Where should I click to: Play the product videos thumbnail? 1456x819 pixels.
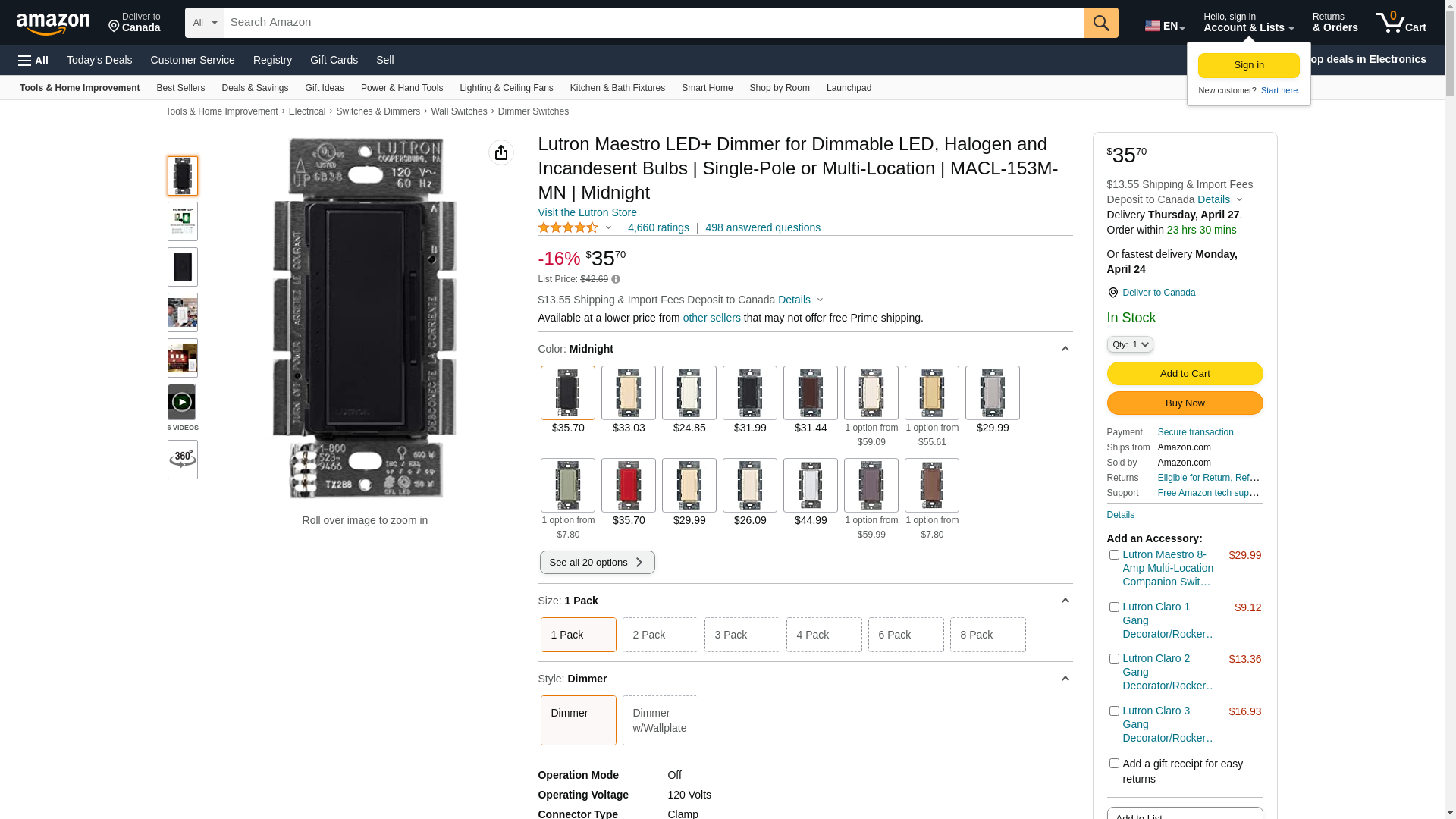pyautogui.click(x=182, y=402)
